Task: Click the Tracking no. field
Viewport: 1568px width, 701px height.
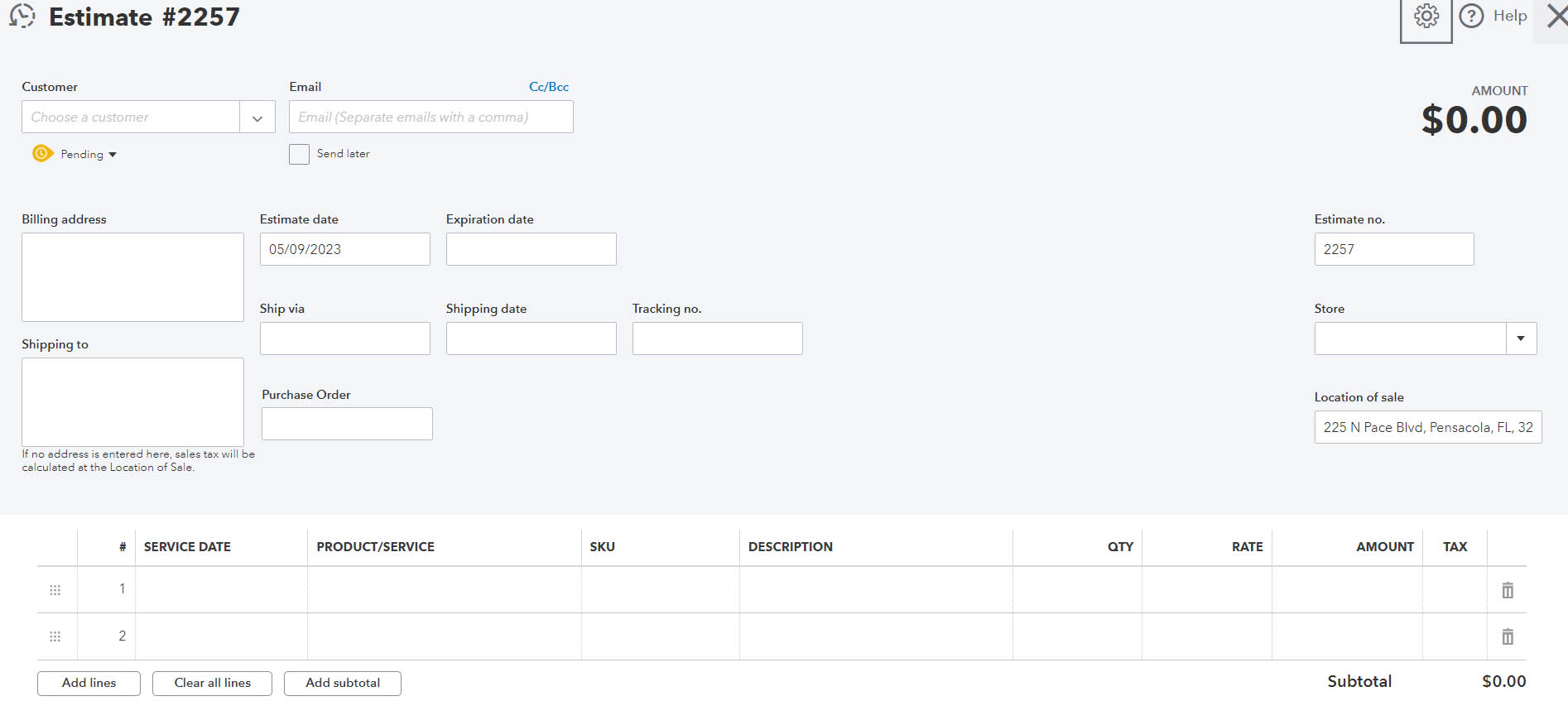Action: tap(717, 338)
